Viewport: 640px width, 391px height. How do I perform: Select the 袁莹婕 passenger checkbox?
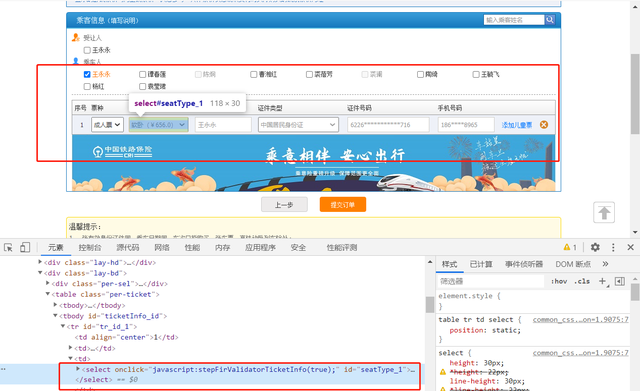click(142, 87)
